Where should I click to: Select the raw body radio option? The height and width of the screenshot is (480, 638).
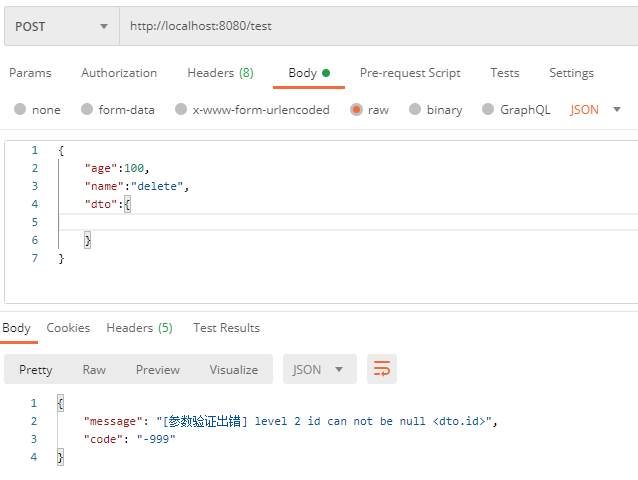357,110
